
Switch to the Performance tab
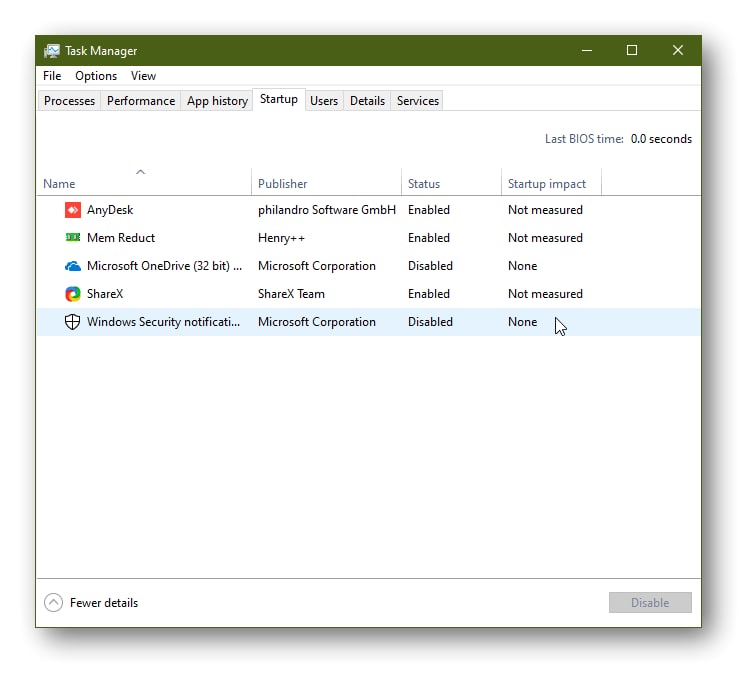[141, 101]
